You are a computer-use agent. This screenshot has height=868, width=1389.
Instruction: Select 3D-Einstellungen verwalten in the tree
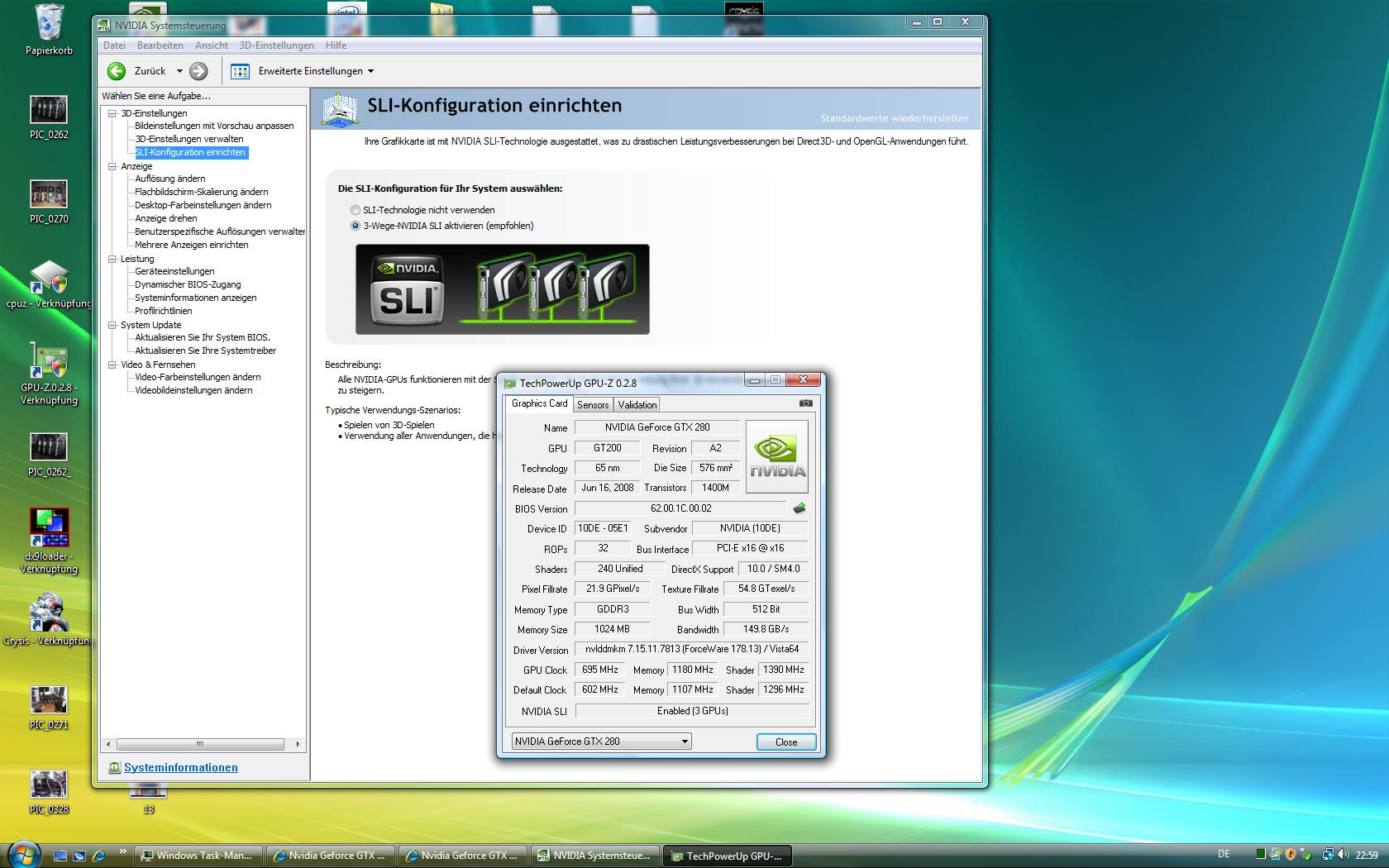pyautogui.click(x=189, y=139)
